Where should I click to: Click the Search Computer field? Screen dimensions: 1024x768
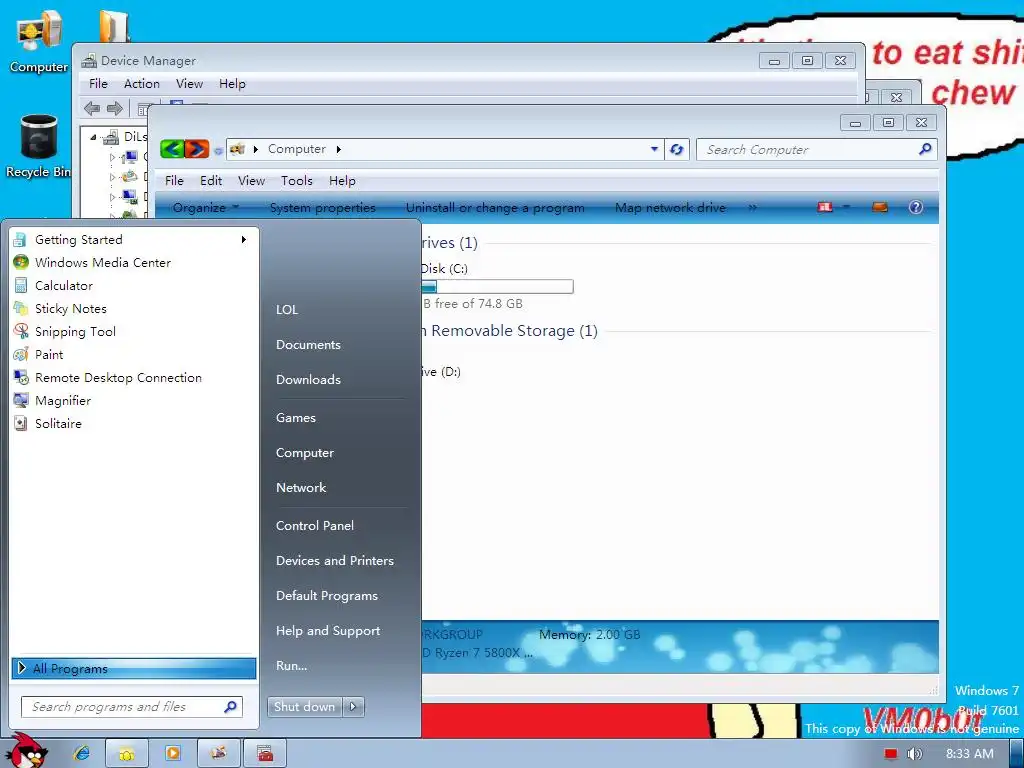(x=816, y=150)
